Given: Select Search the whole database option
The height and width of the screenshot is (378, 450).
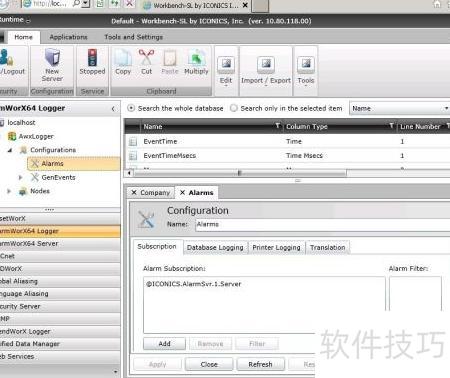Looking at the screenshot, I should point(131,108).
